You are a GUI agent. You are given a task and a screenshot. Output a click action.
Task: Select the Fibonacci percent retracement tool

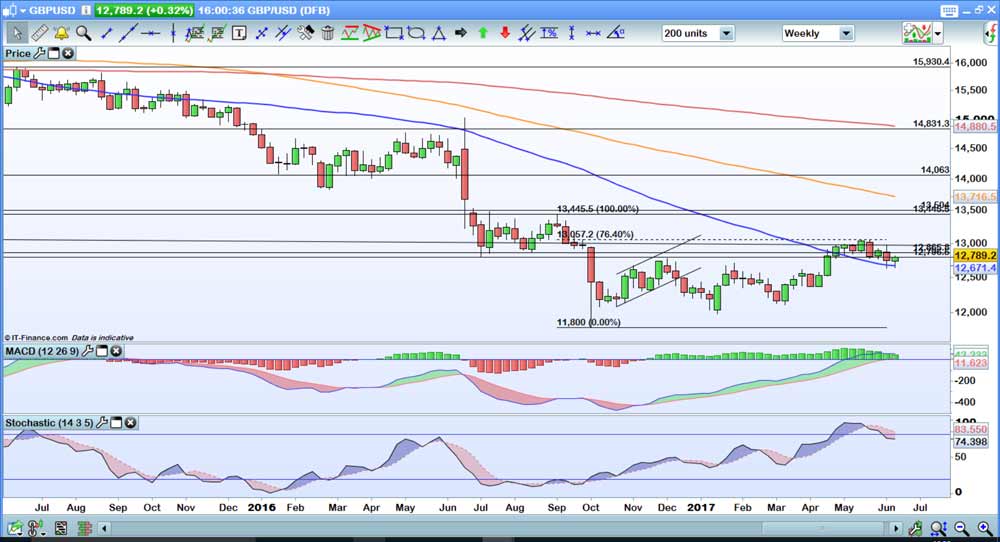(x=549, y=33)
